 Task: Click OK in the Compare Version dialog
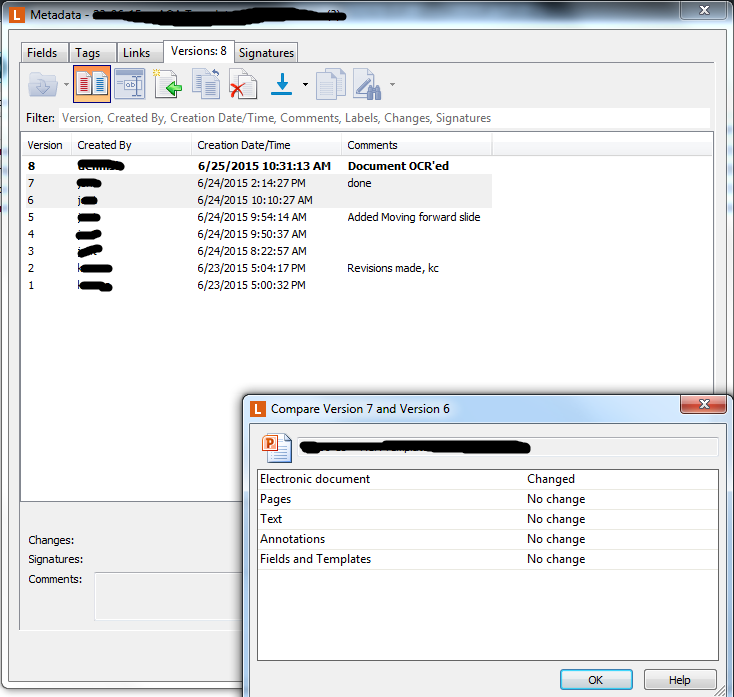(596, 680)
